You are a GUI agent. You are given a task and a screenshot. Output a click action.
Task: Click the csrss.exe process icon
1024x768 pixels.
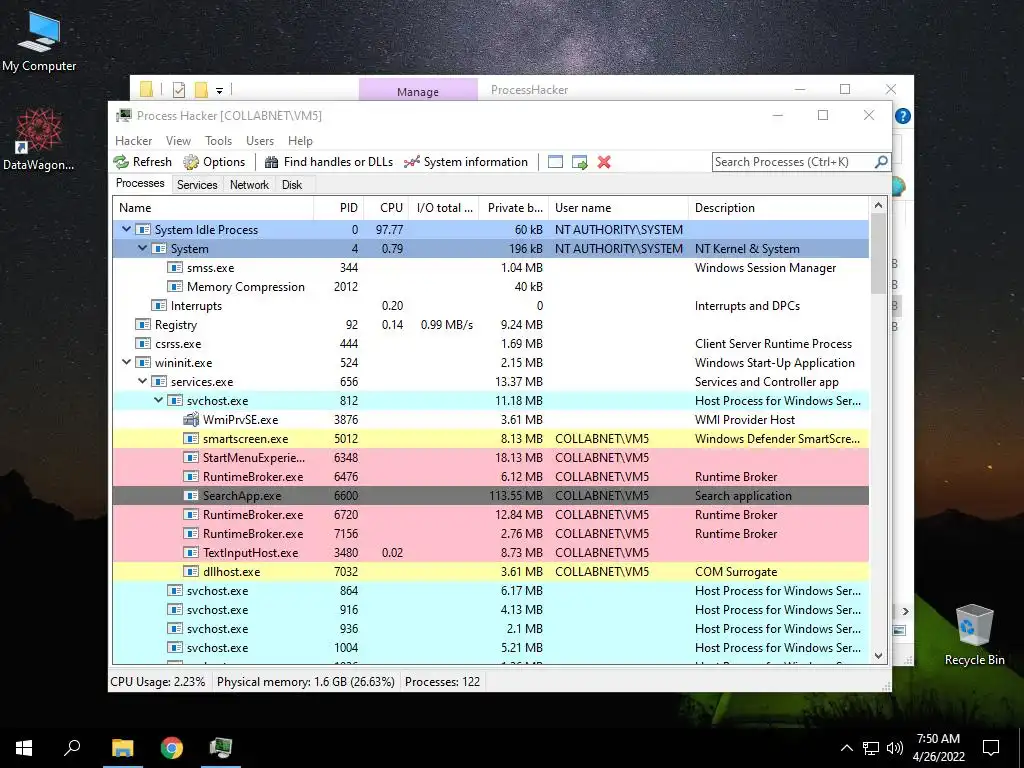click(142, 344)
